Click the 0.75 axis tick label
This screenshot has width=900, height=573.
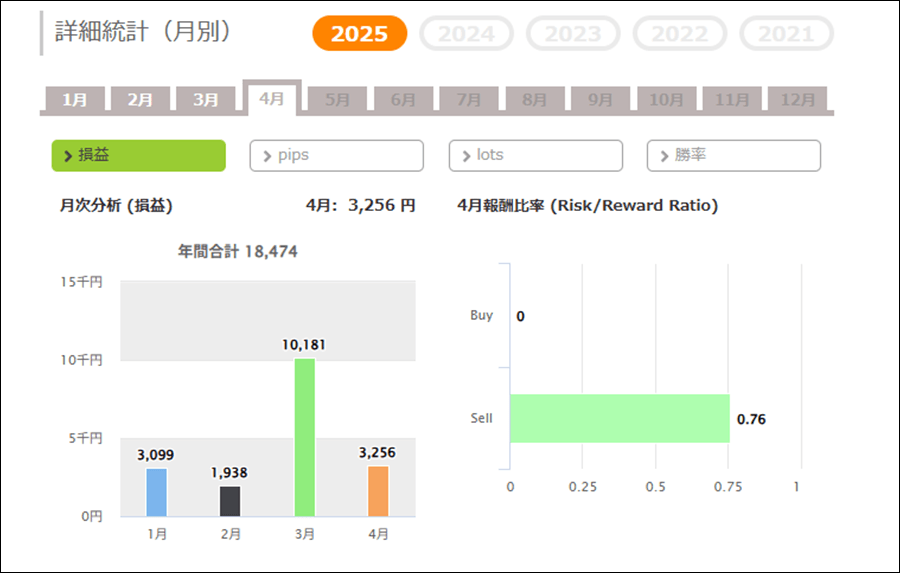(x=728, y=487)
